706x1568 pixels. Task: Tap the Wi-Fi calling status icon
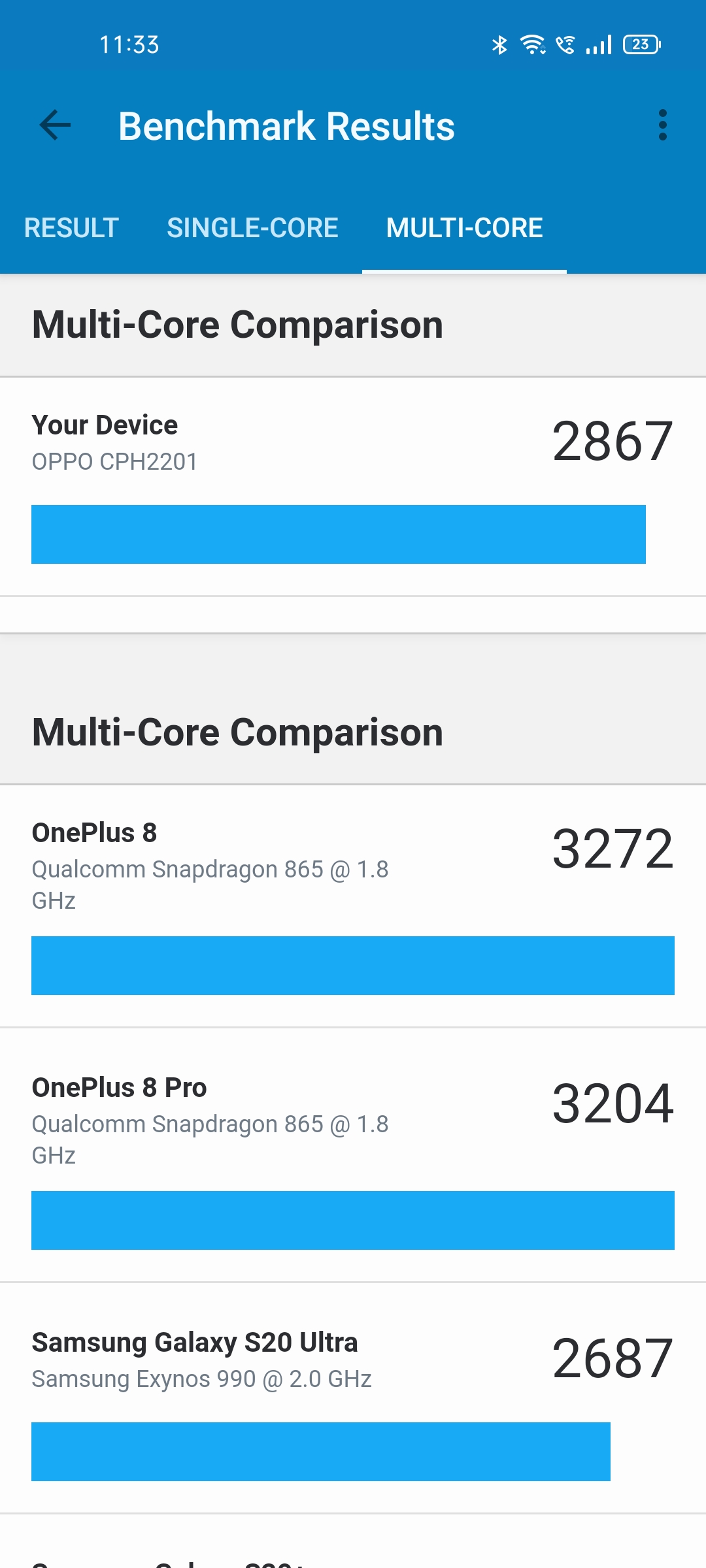[x=565, y=44]
